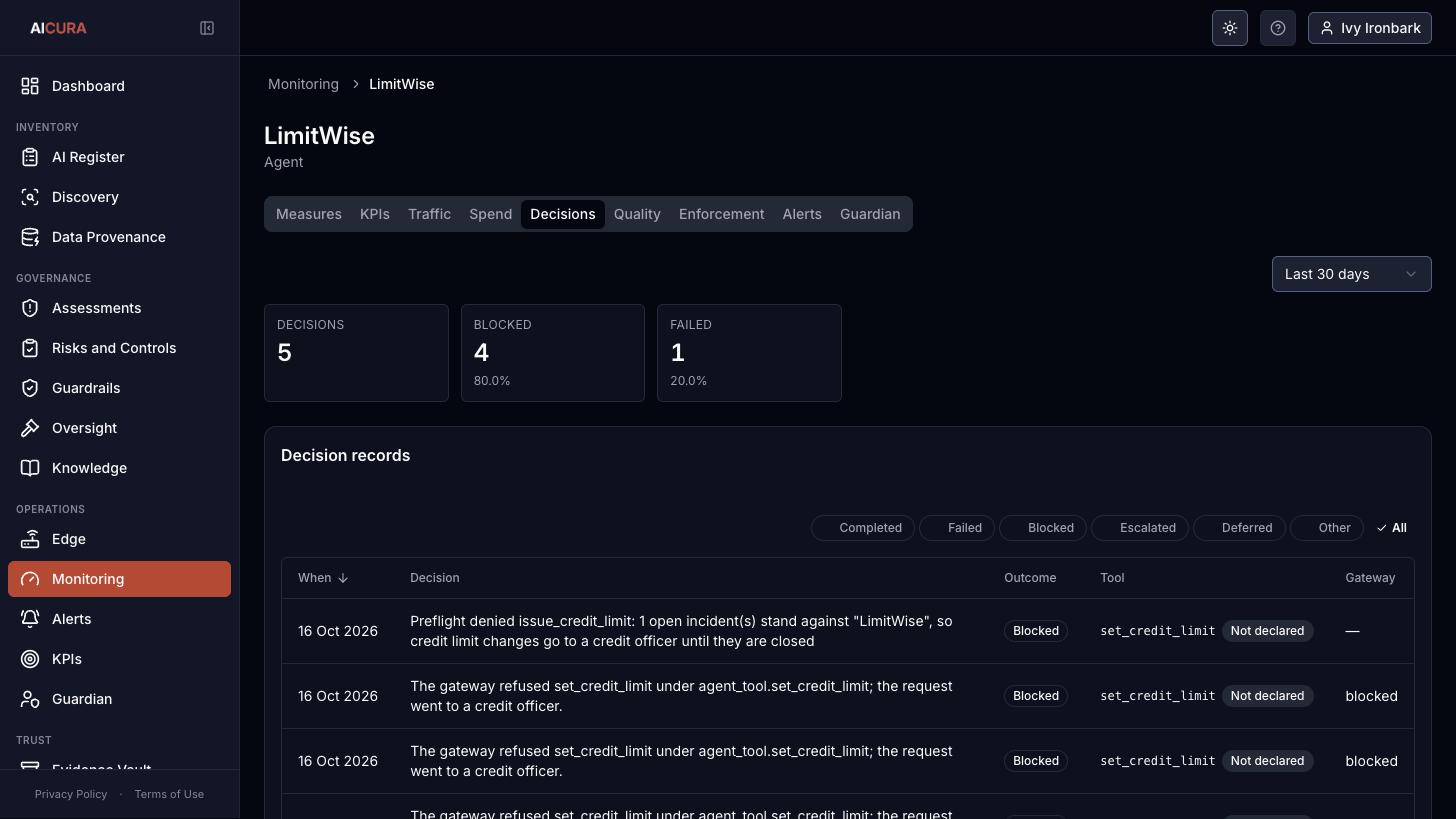Viewport: 1456px width, 819px height.
Task: Open Ivy Ironbark user menu
Action: point(1369,28)
